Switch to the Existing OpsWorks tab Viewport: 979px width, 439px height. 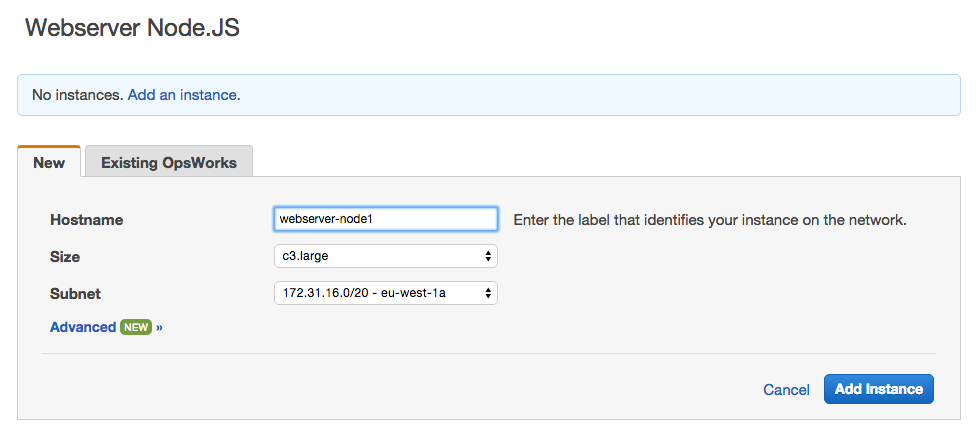[x=169, y=162]
